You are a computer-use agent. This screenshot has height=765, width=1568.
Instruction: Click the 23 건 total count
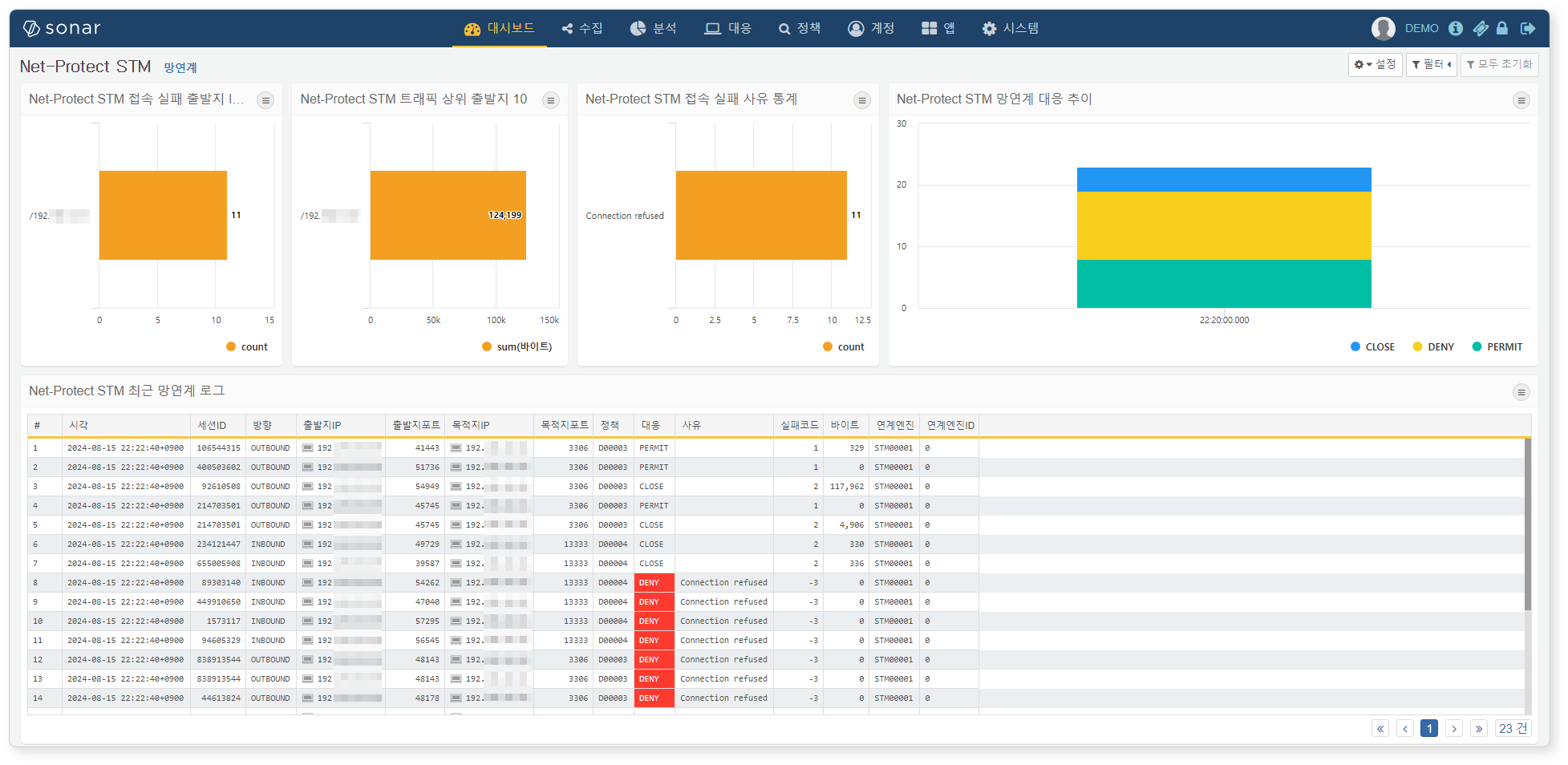click(x=1513, y=728)
